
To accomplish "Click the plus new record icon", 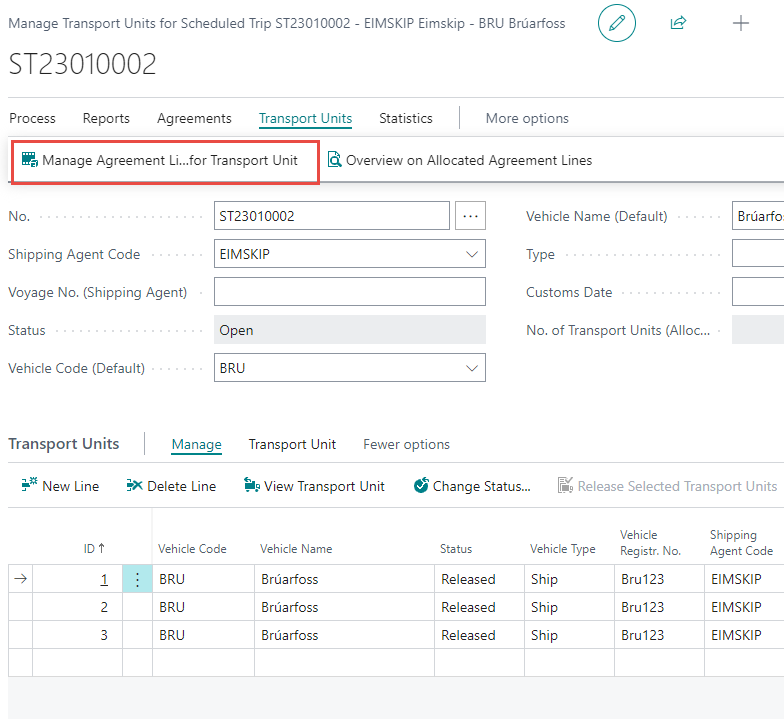I will click(x=741, y=23).
